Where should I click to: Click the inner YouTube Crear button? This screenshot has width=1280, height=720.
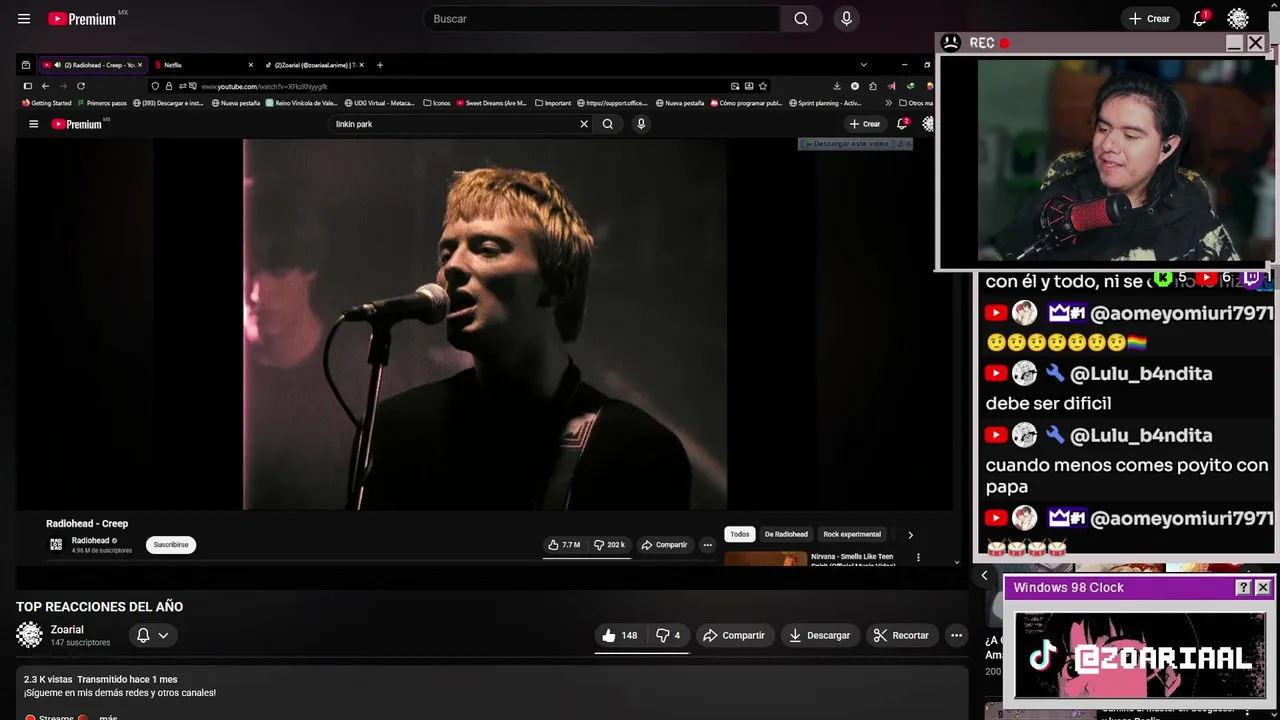865,124
